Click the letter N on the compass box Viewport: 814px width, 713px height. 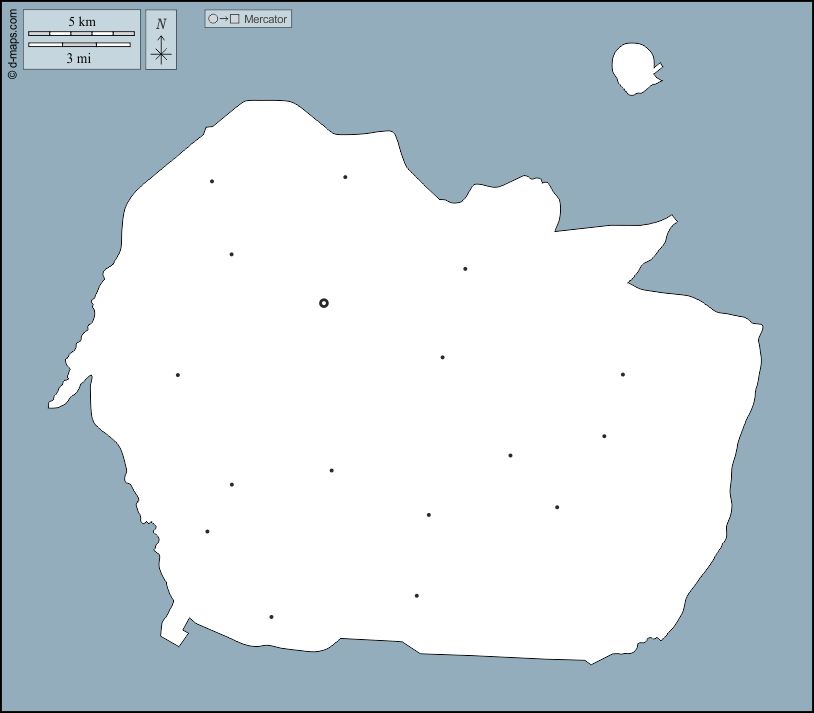[x=161, y=24]
